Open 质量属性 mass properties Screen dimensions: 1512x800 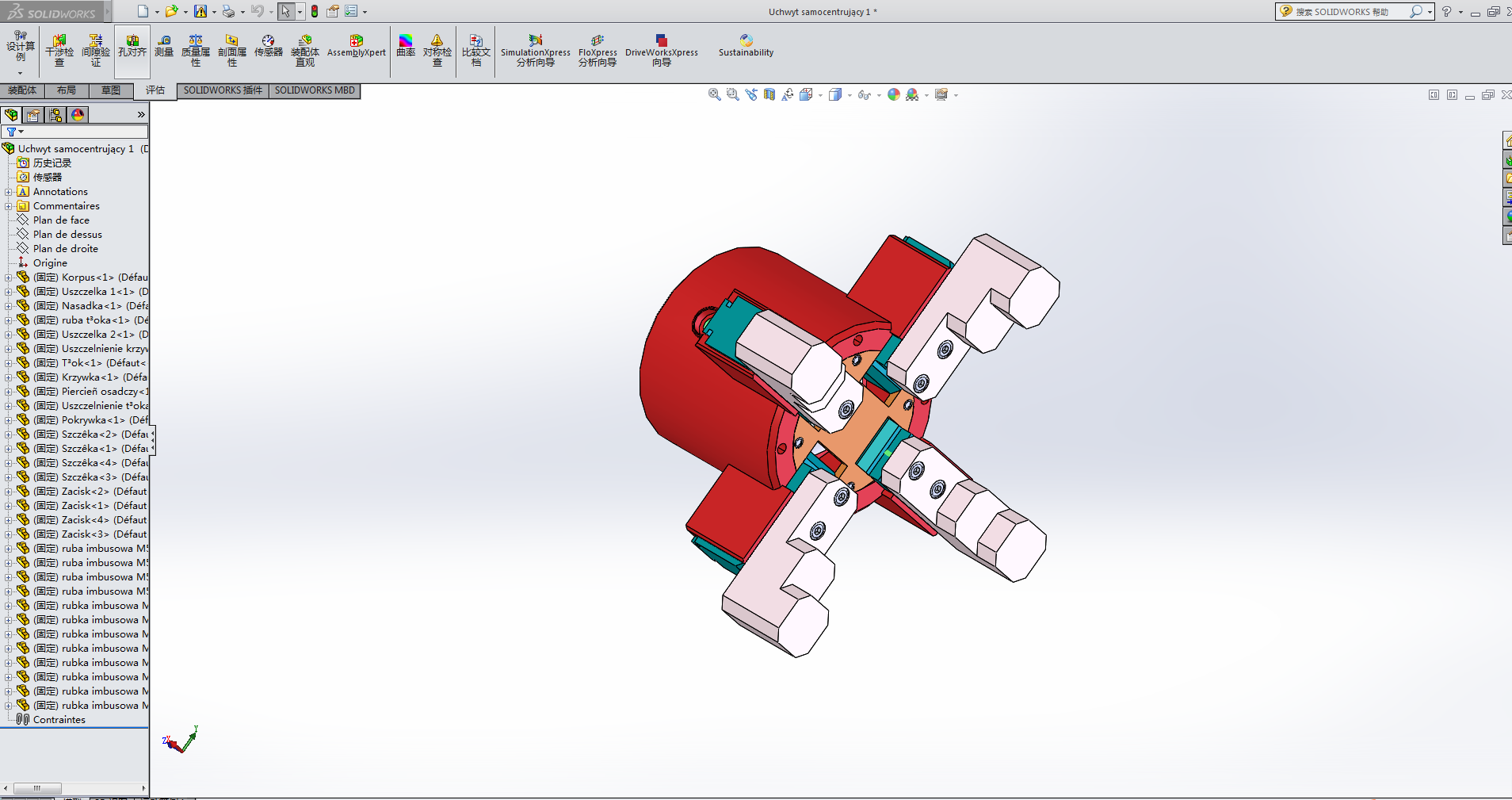(x=195, y=50)
